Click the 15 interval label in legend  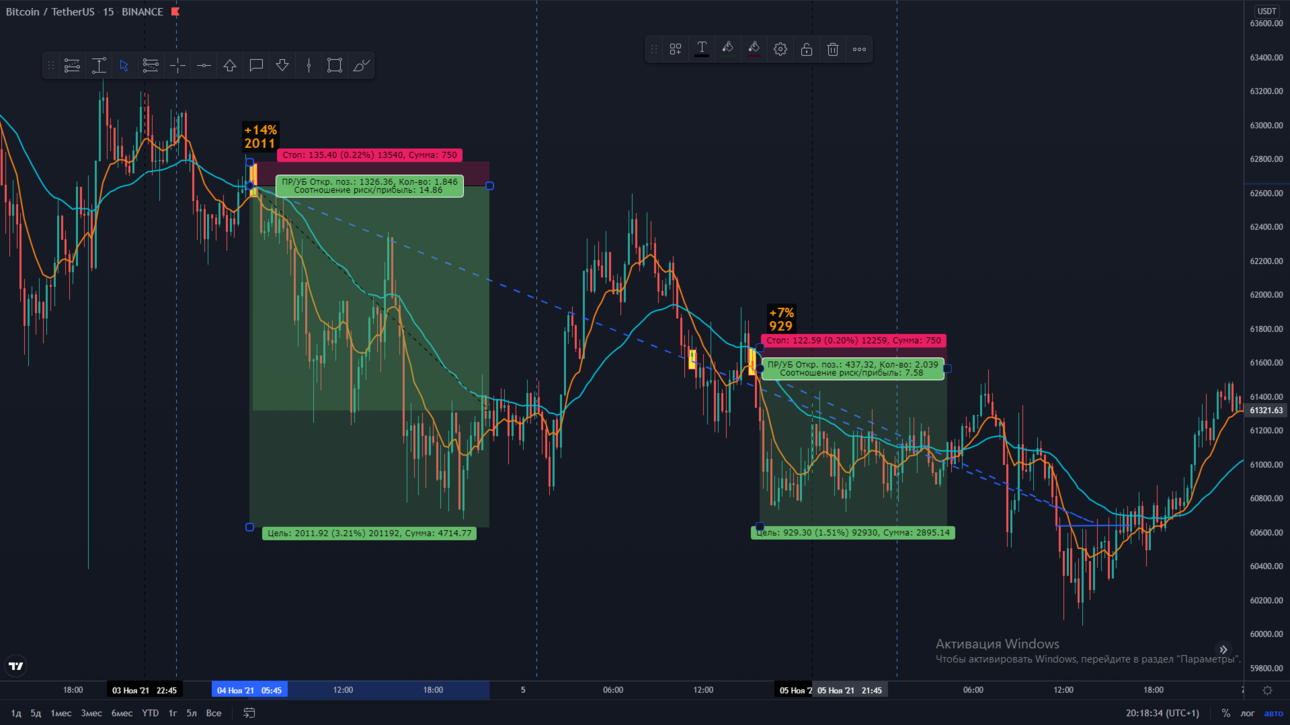107,12
